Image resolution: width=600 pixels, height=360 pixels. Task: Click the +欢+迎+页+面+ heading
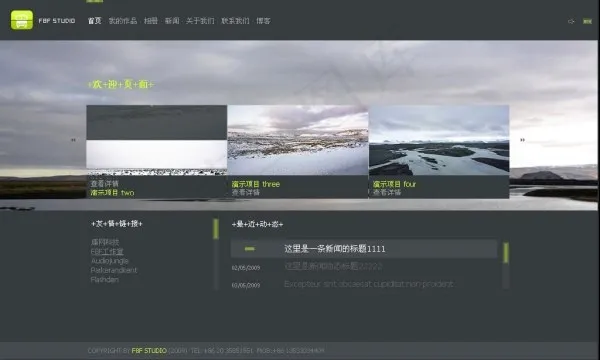pos(121,84)
